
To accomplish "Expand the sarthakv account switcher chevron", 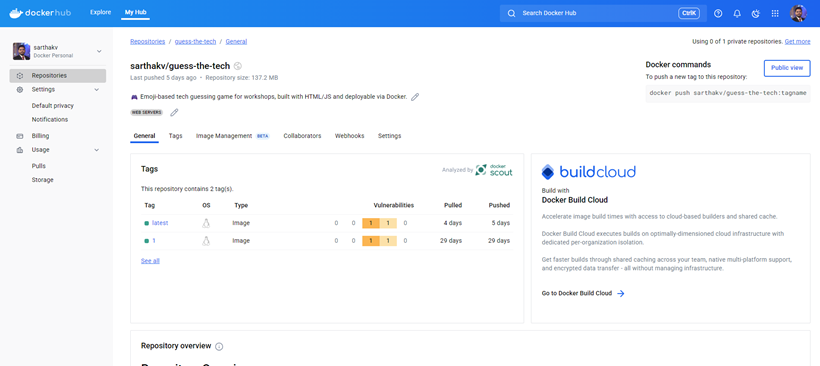I will [x=99, y=51].
